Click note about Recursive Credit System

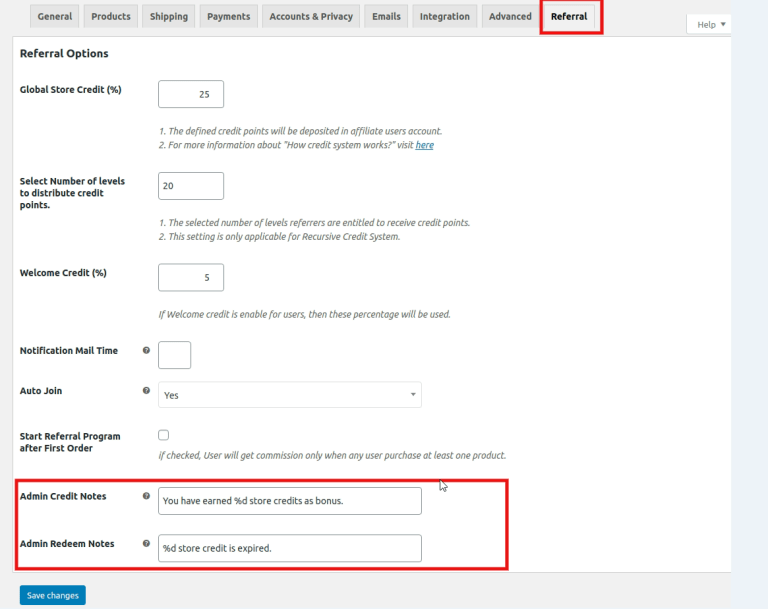point(279,237)
